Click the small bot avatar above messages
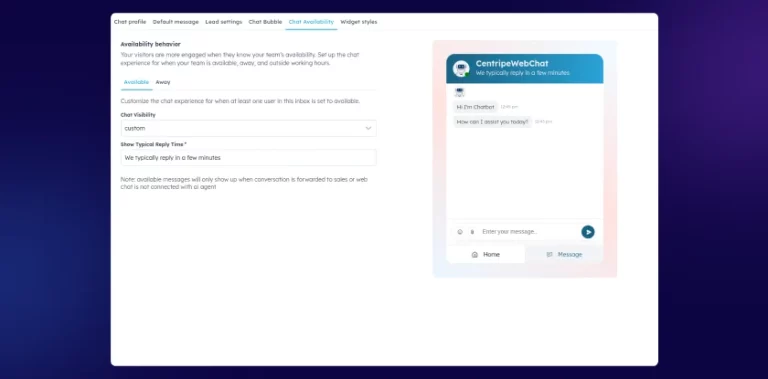768x379 pixels. [459, 93]
